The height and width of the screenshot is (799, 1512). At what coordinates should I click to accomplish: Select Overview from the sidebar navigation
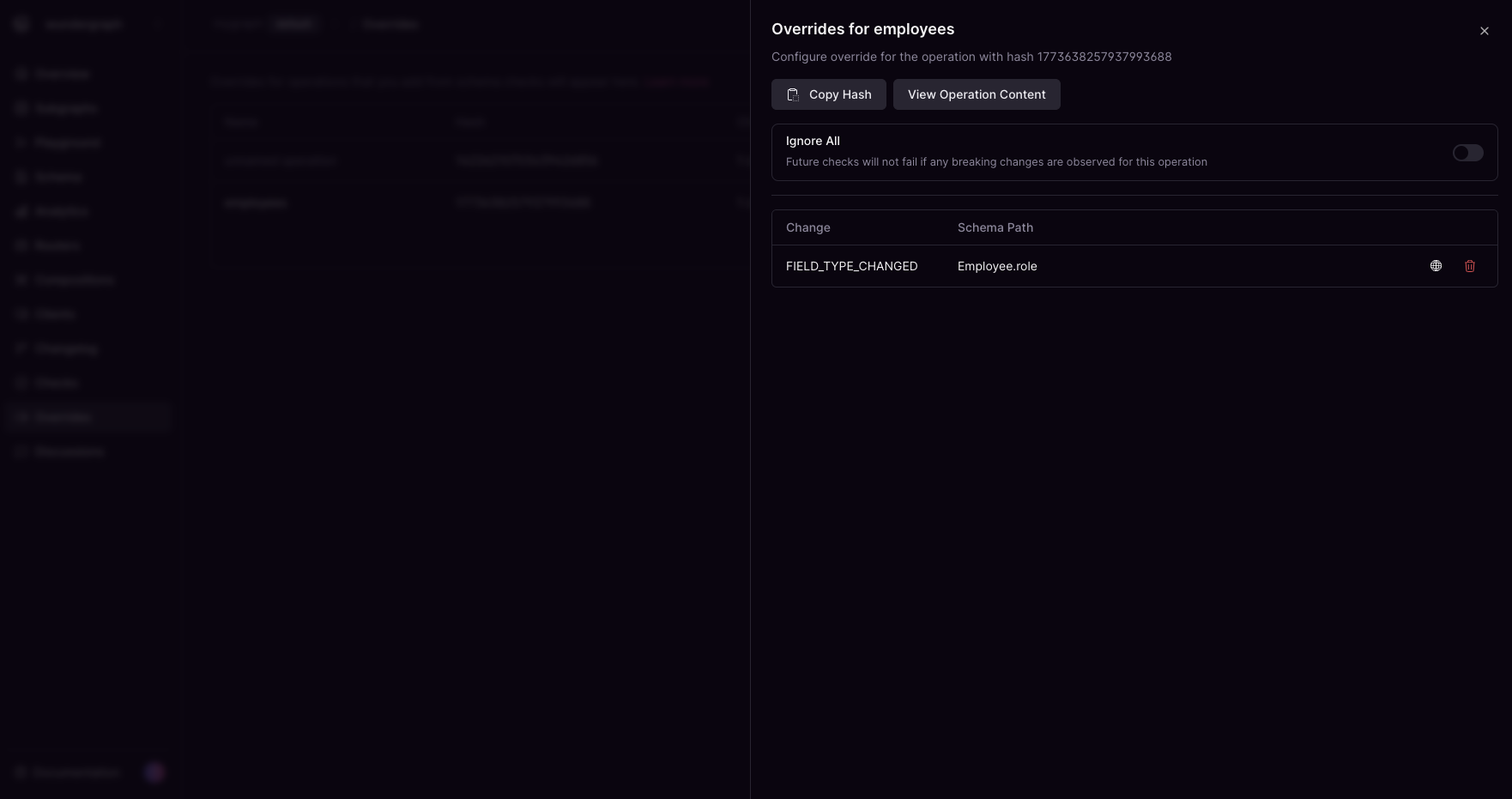(x=62, y=74)
